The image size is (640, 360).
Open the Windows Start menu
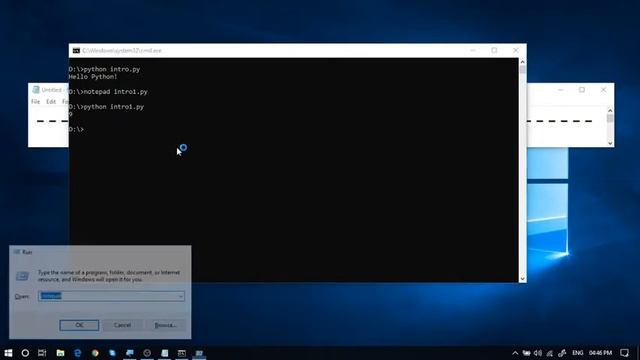tap(8, 353)
